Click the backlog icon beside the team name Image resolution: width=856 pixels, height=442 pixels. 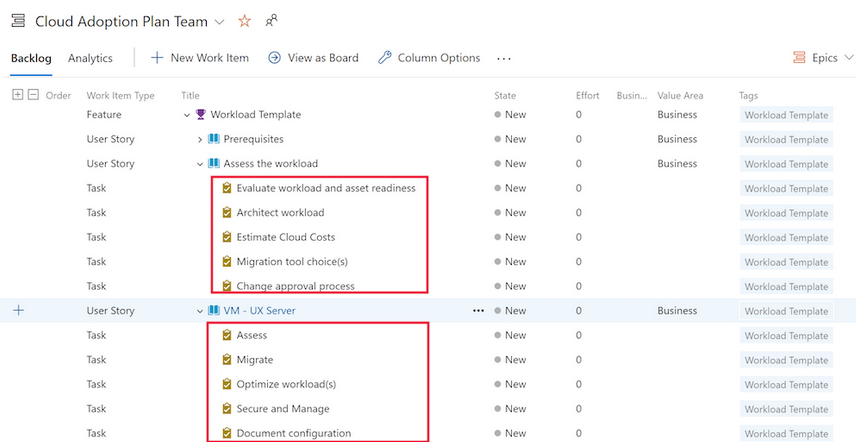[x=18, y=21]
